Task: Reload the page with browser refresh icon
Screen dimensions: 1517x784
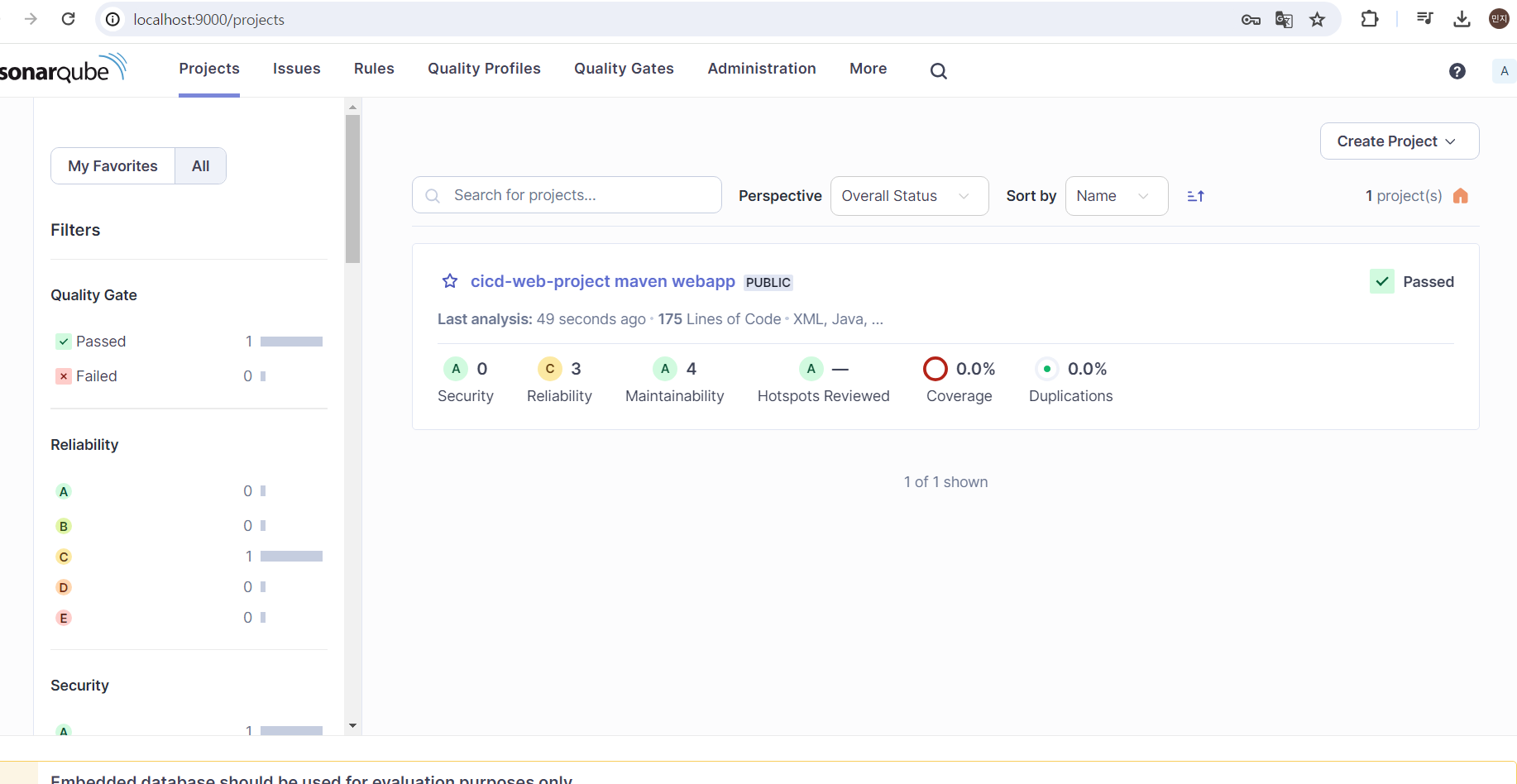Action: click(x=69, y=19)
